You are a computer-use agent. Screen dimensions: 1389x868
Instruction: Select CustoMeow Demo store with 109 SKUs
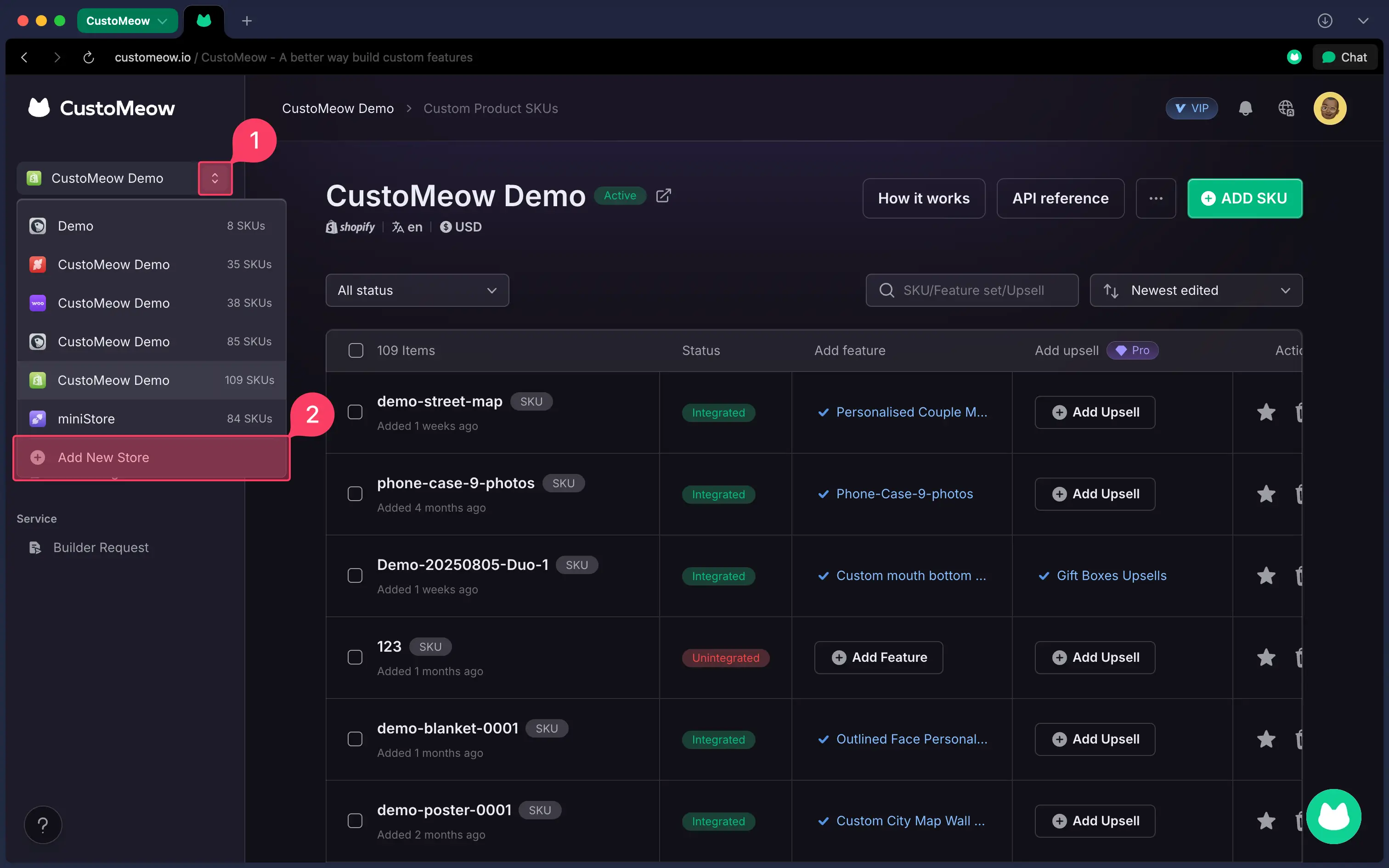click(152, 380)
